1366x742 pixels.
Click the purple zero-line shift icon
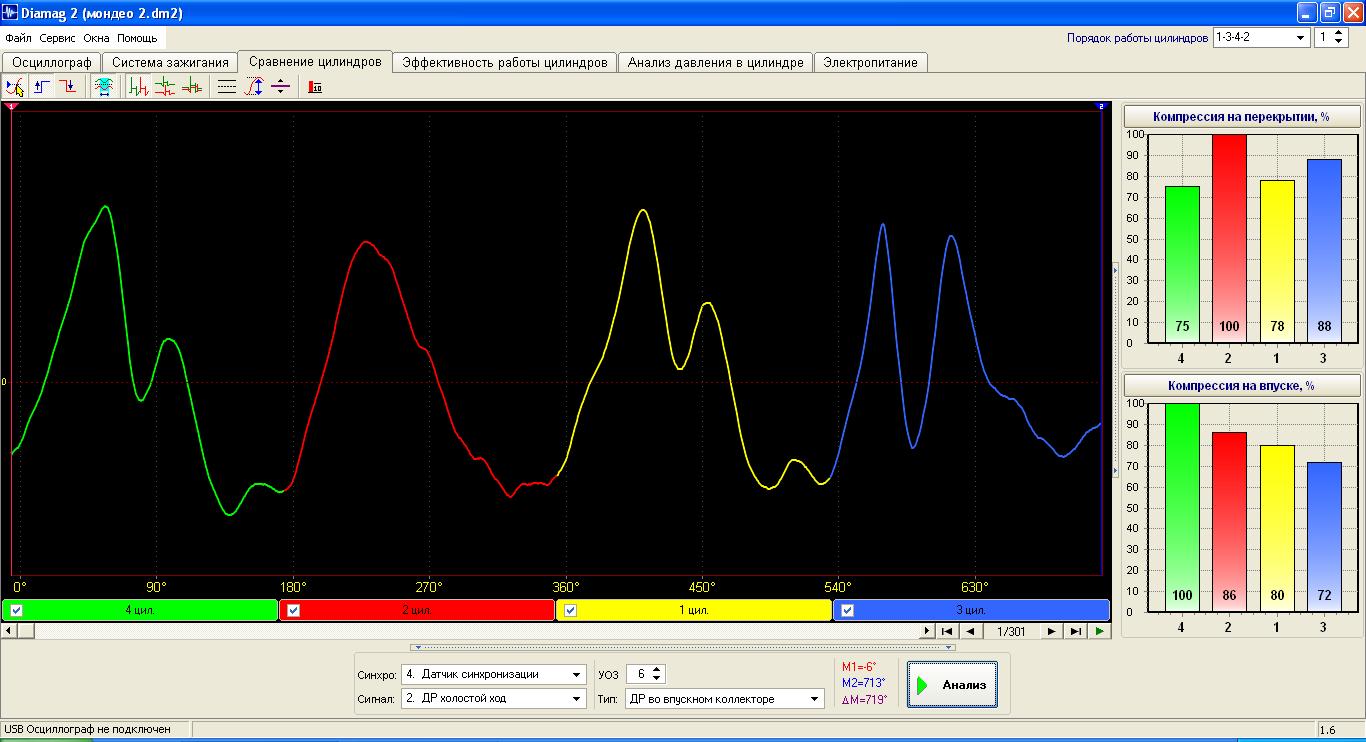pyautogui.click(x=280, y=87)
